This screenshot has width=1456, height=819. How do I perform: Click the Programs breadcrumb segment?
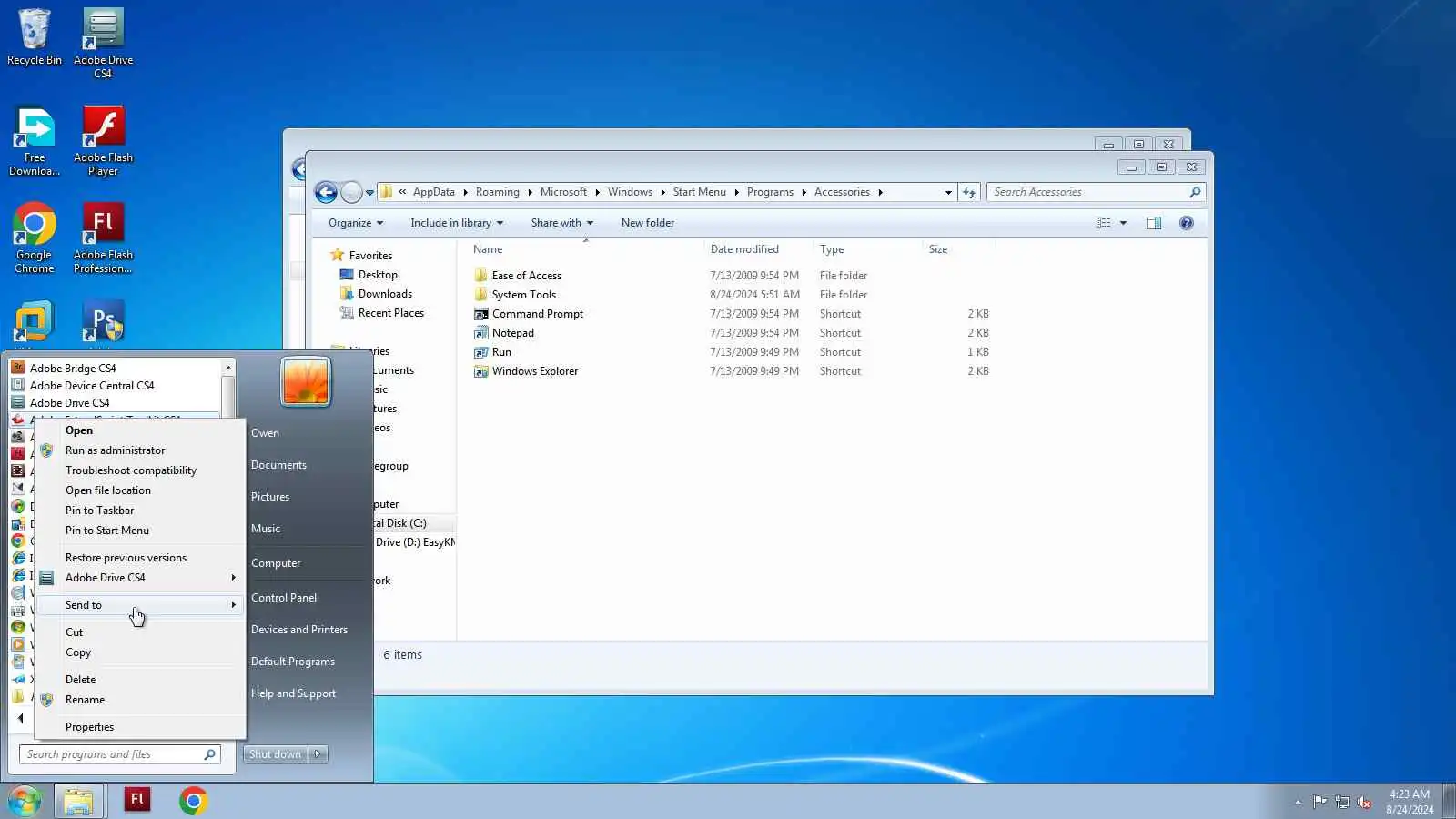pyautogui.click(x=770, y=192)
